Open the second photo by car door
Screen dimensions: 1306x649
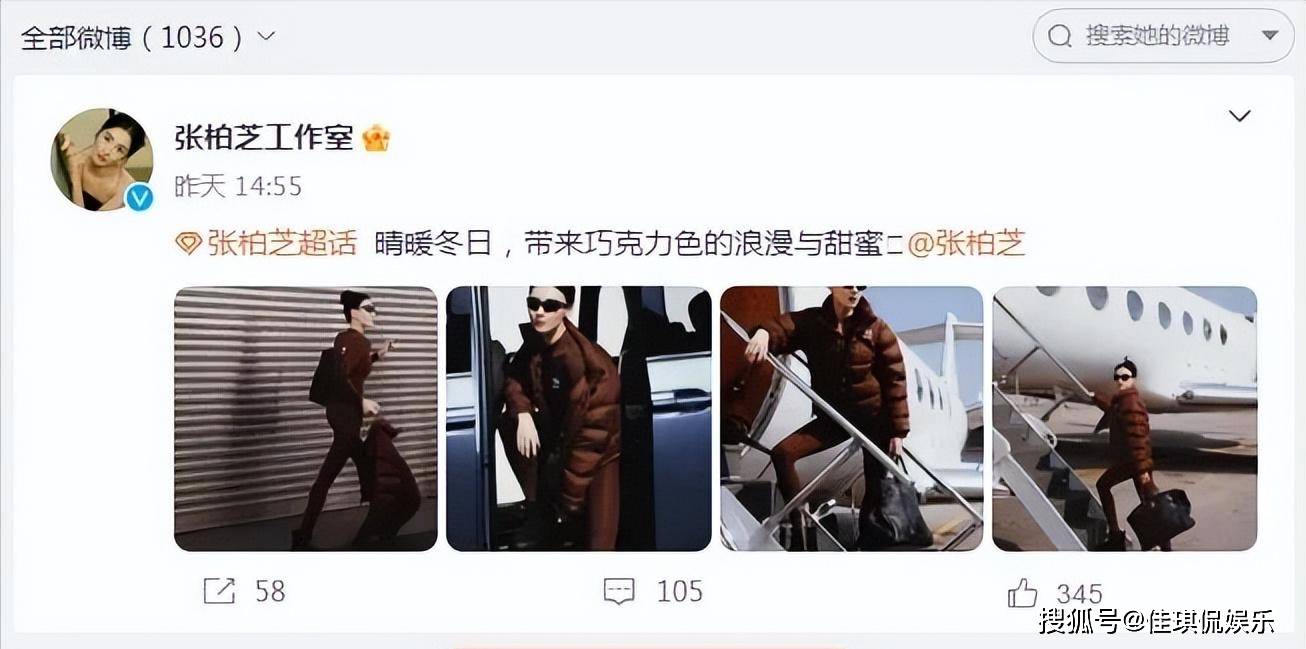[578, 419]
